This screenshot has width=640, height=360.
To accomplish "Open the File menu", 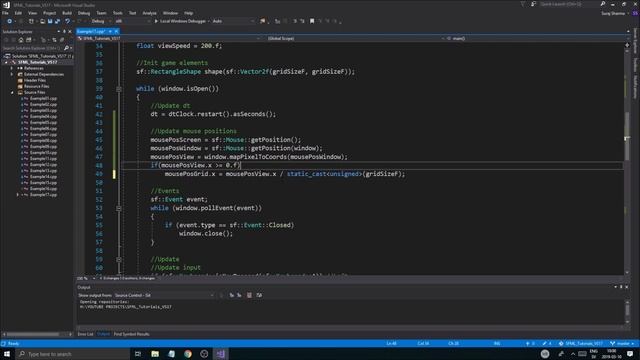I will [x=5, y=13].
